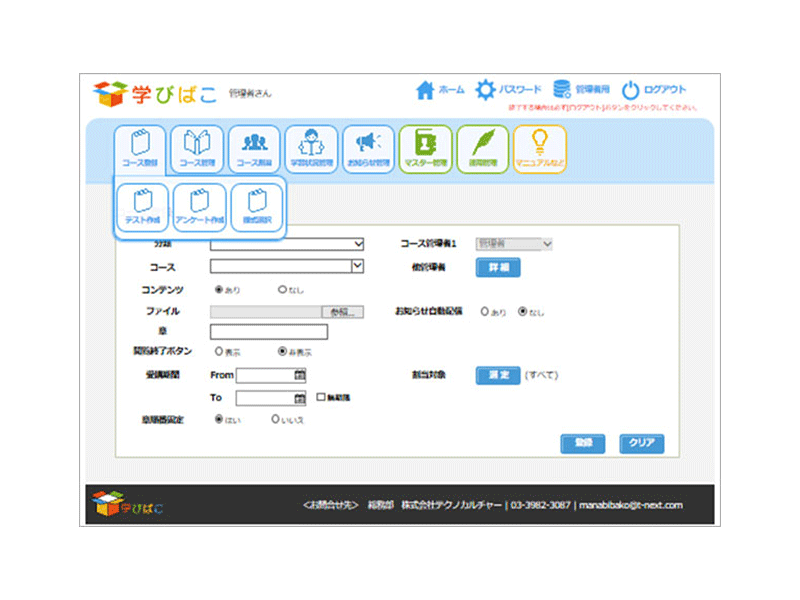This screenshot has height=600, width=800.
Task: Select コンテンツ なし radio button
Action: pos(282,289)
